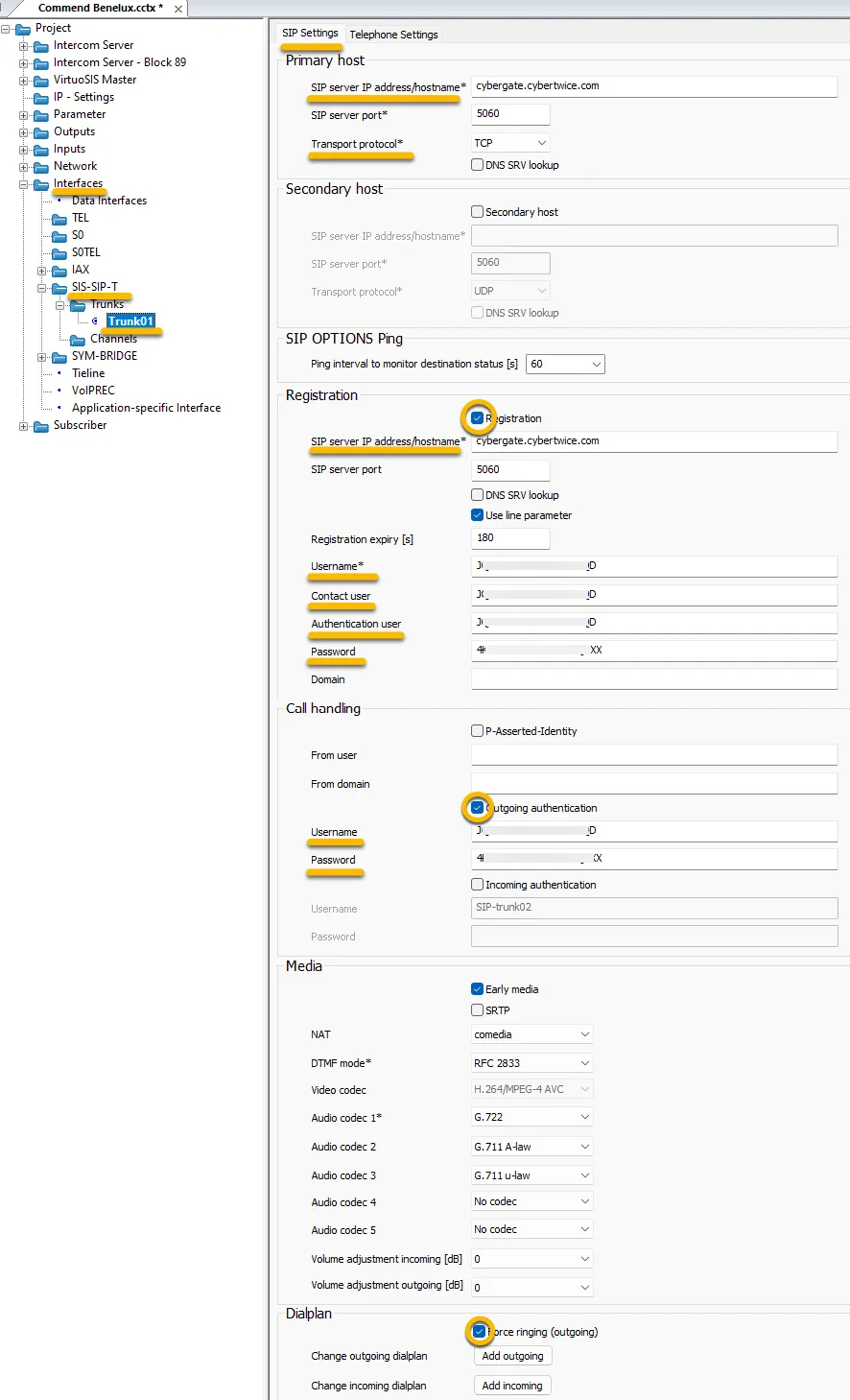Click Primary host SIP server hostname field
Viewport: 850px width, 1400px height.
coord(654,86)
